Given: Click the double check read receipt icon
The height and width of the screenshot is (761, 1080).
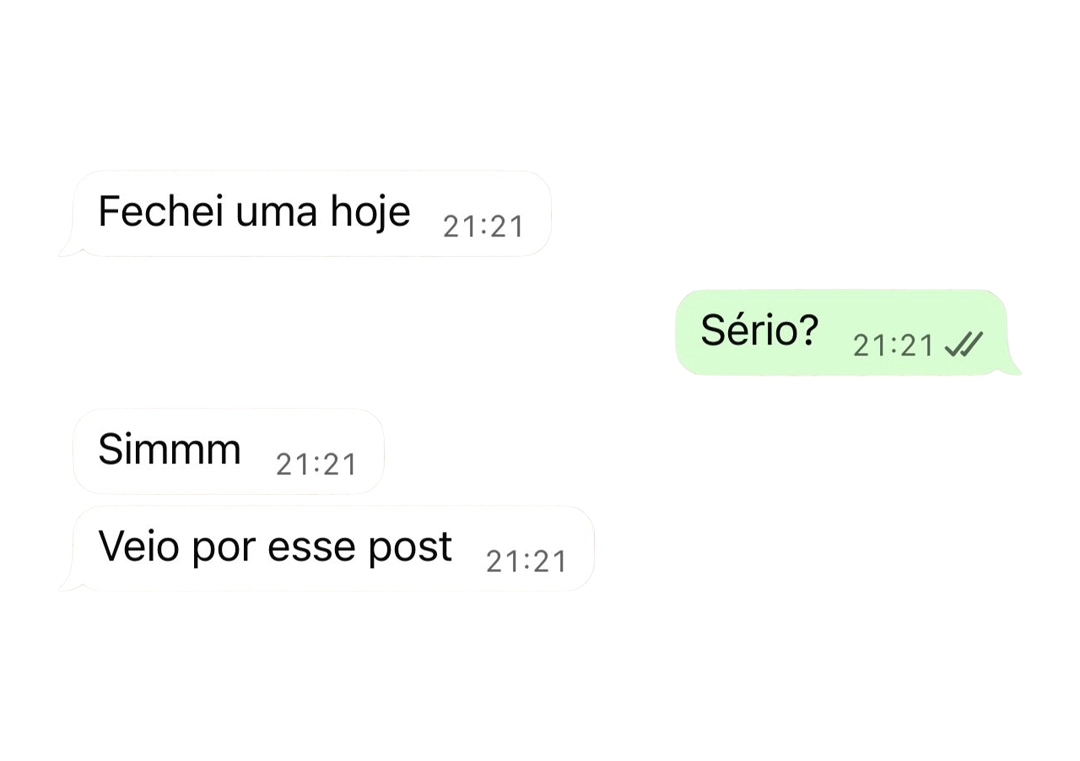Looking at the screenshot, I should point(964,344).
